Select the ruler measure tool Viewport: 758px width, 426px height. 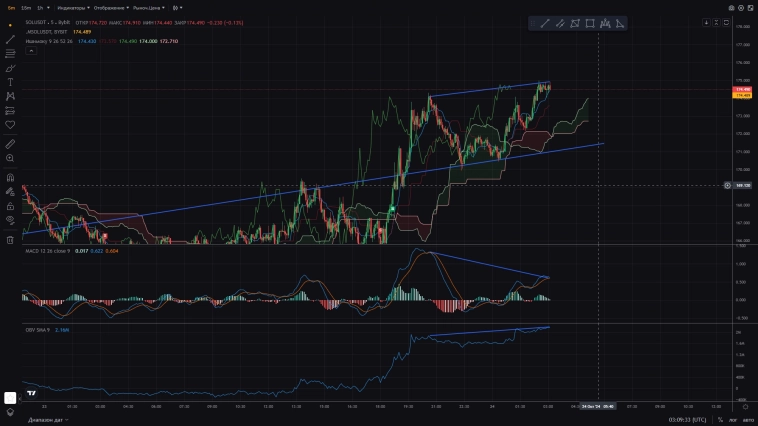pos(10,144)
